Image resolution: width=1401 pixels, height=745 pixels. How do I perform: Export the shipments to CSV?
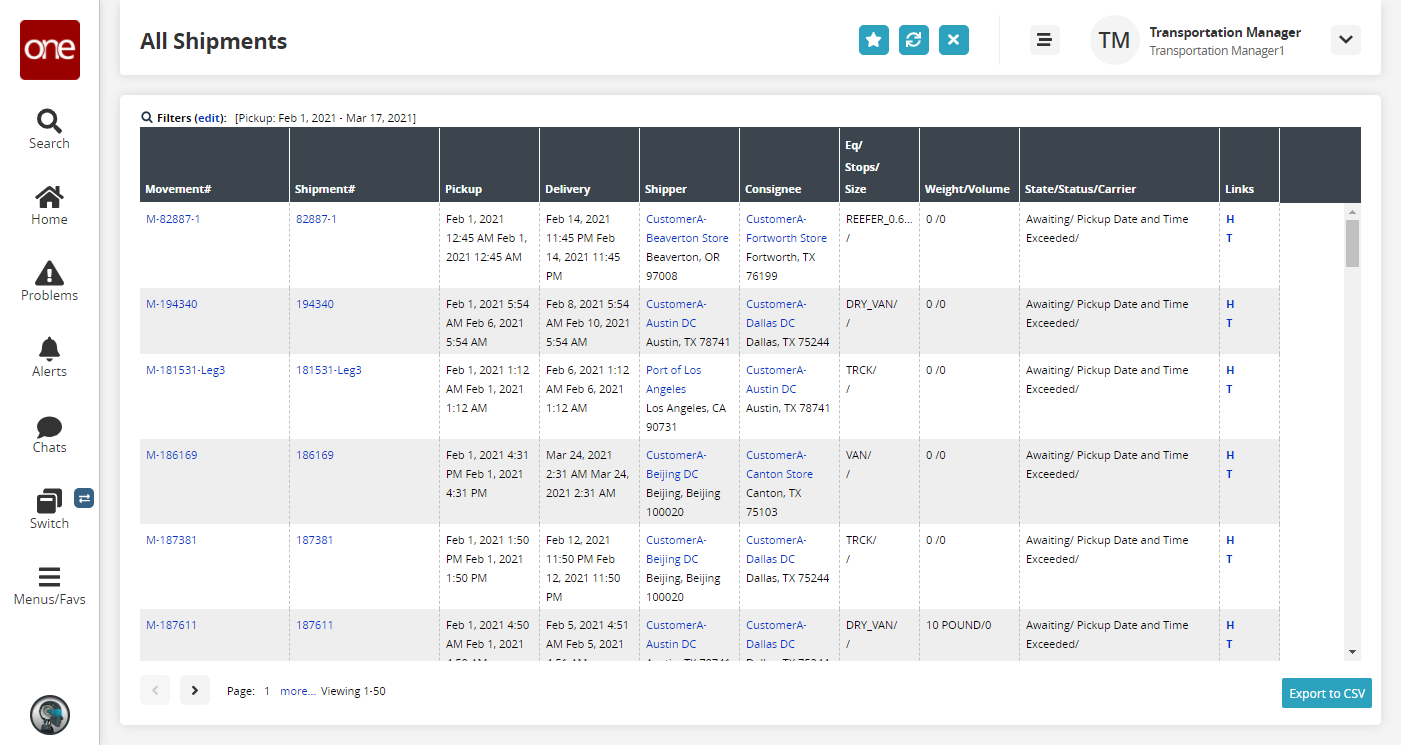(x=1326, y=693)
